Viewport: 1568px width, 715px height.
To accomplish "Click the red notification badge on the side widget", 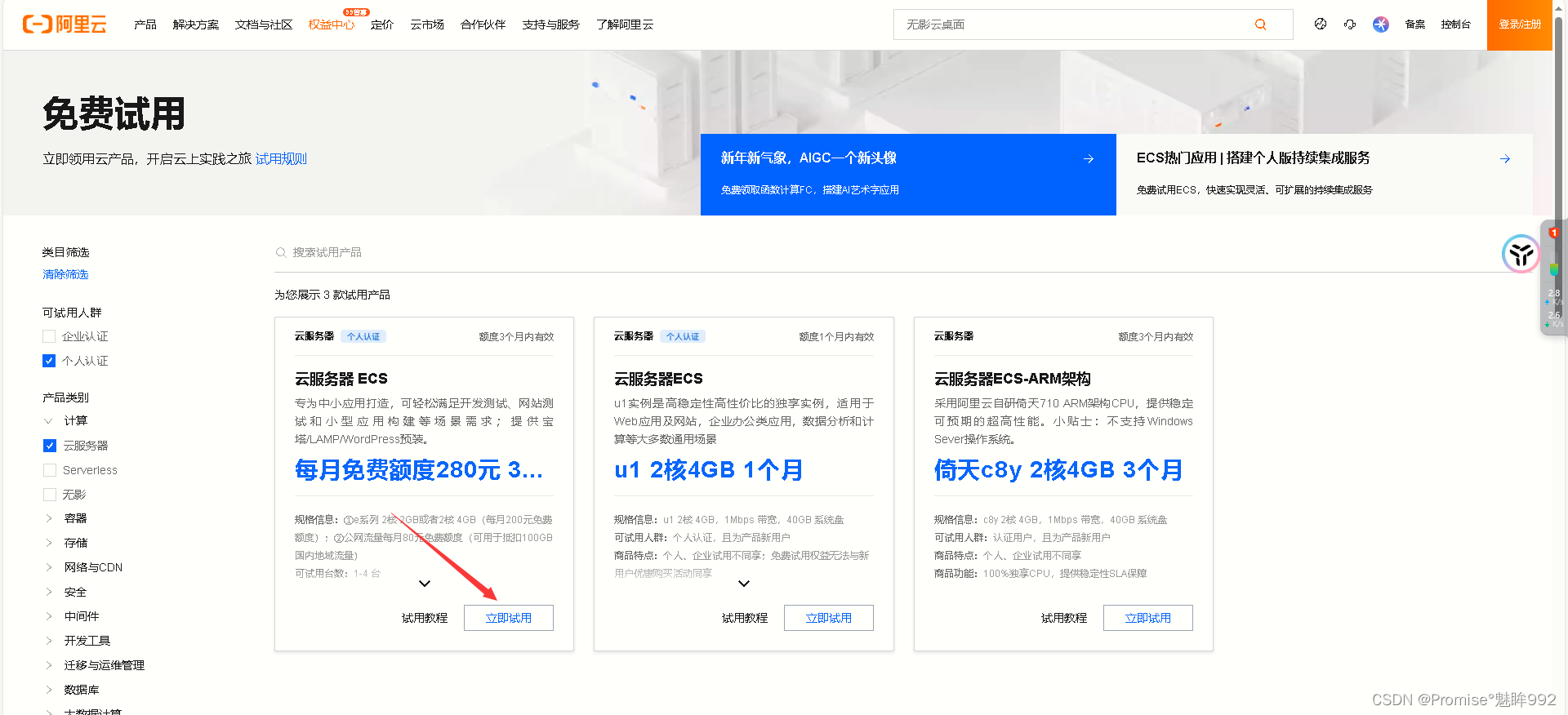I will point(1554,233).
